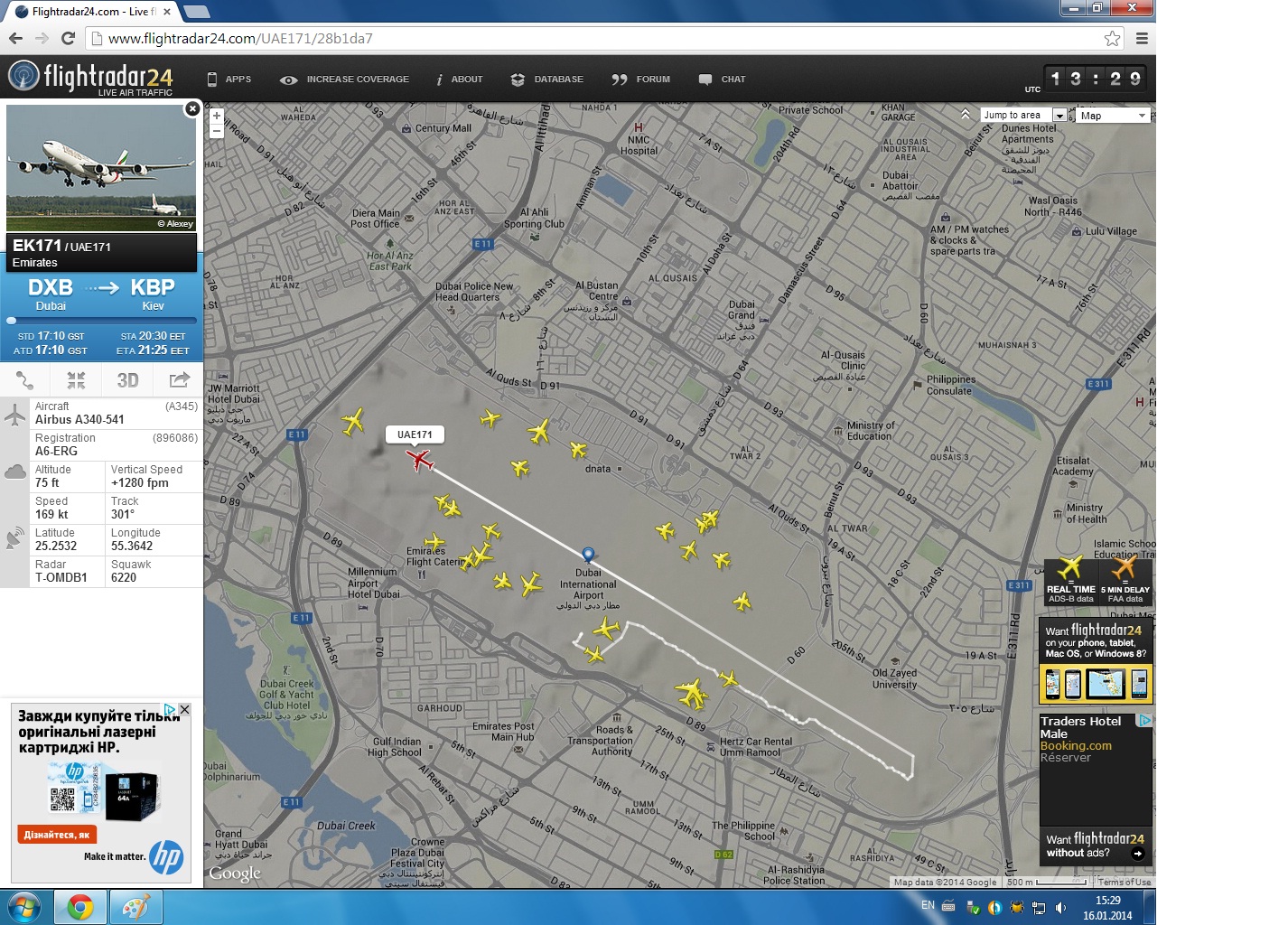Viewport: 1288px width, 925px height.
Task: Open the Chrome menu hamburger icon
Action: (1142, 38)
